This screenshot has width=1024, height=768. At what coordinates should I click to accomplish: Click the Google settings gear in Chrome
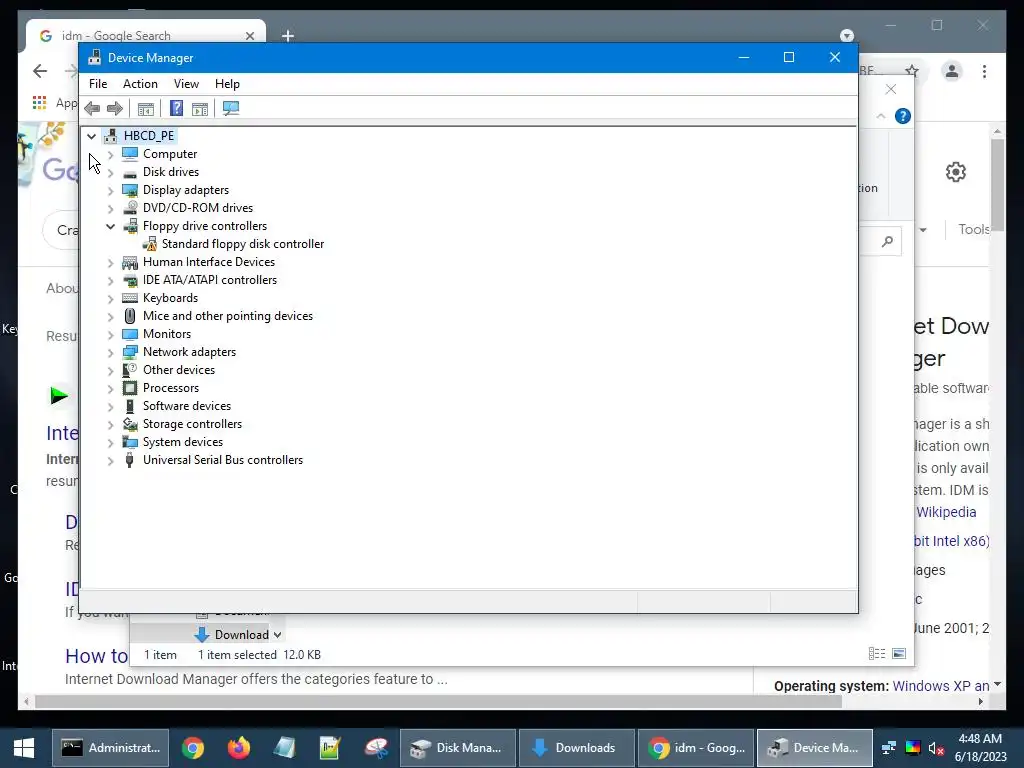click(x=955, y=172)
